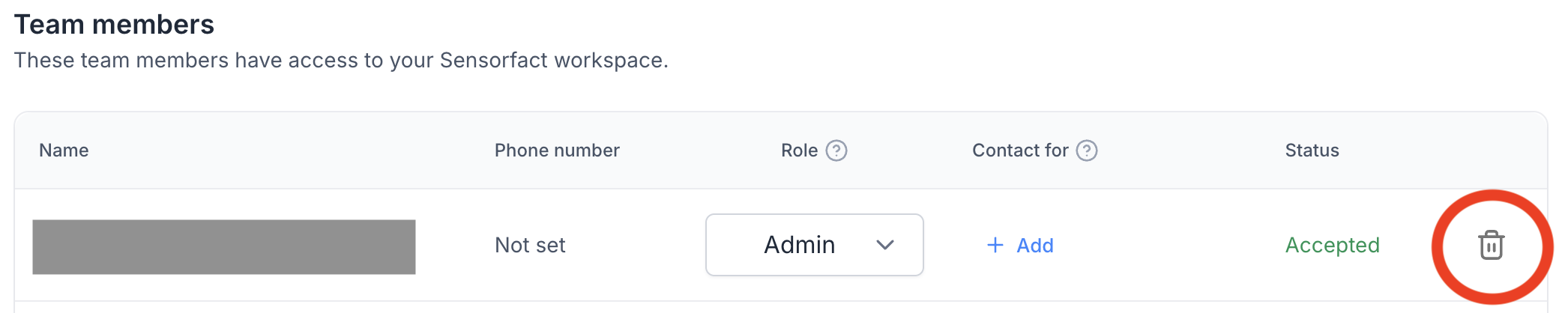Screen dimensions: 1568x313
Task: Click the green Accepted status text
Action: click(x=1332, y=245)
